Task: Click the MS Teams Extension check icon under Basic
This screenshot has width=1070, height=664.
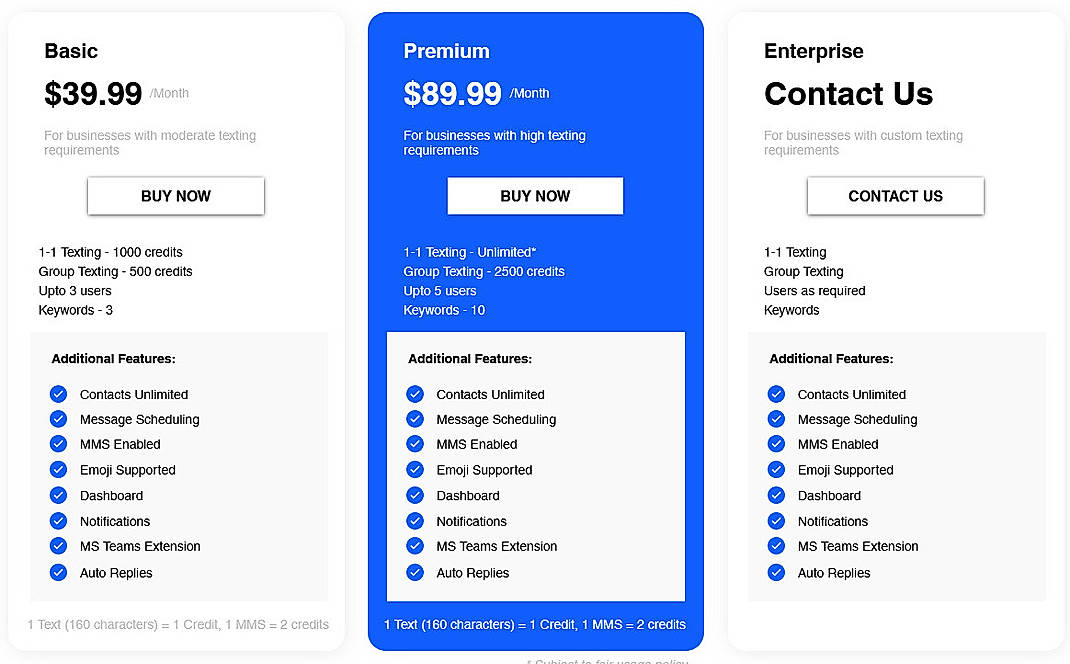Action: (58, 546)
